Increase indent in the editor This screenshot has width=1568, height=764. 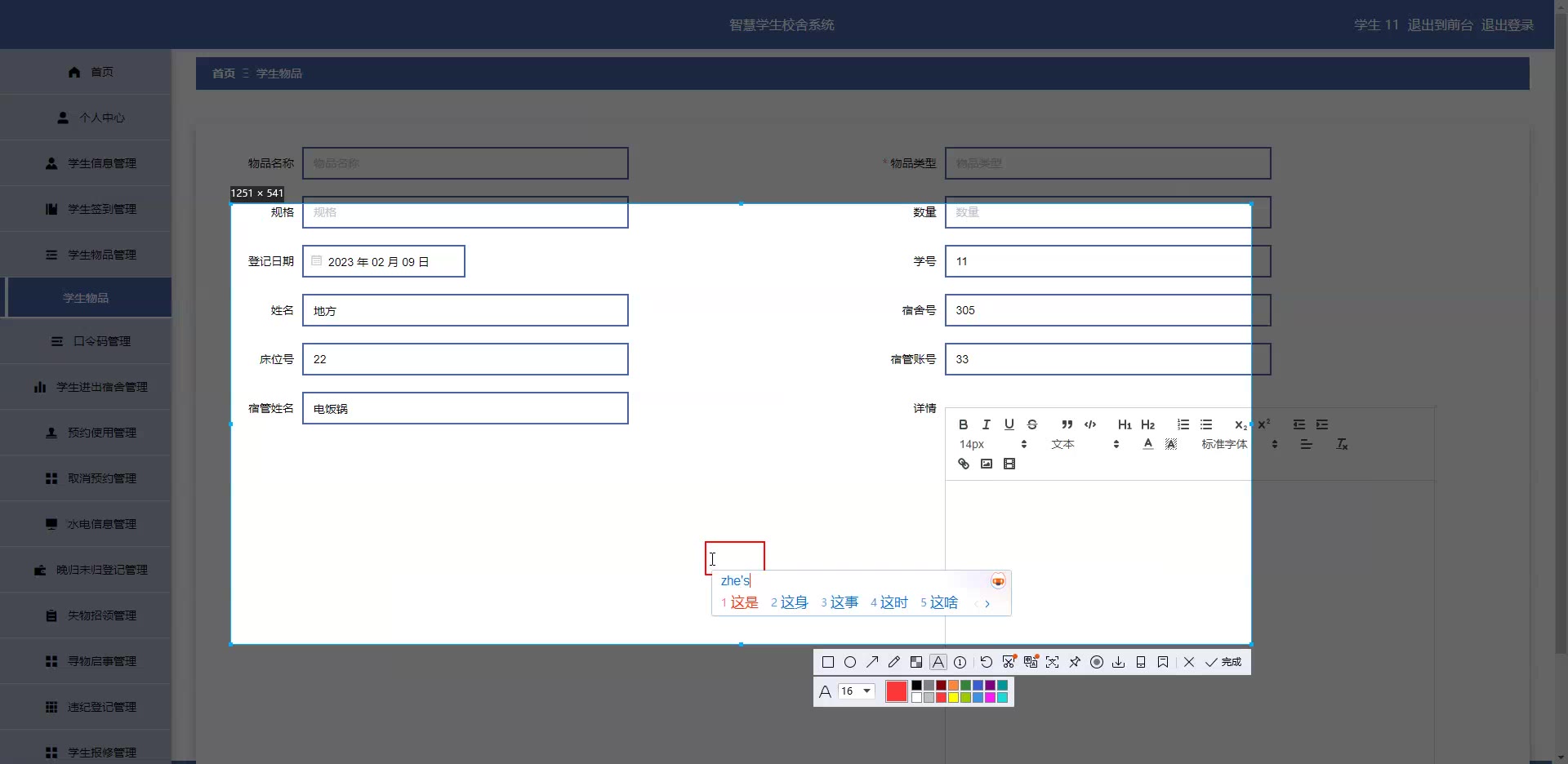click(1322, 424)
